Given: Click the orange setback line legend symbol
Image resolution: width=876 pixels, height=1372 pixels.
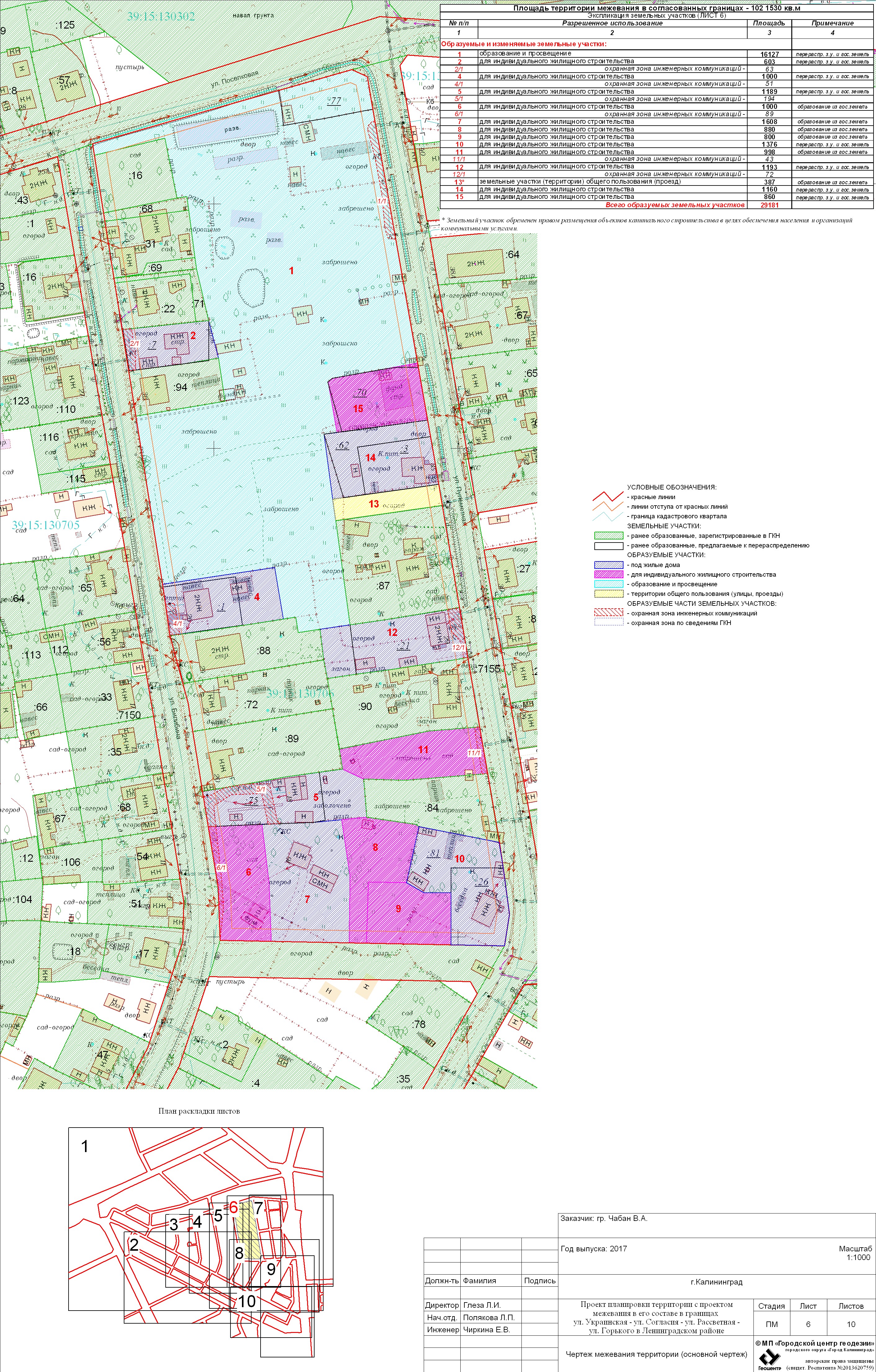Looking at the screenshot, I should [608, 507].
